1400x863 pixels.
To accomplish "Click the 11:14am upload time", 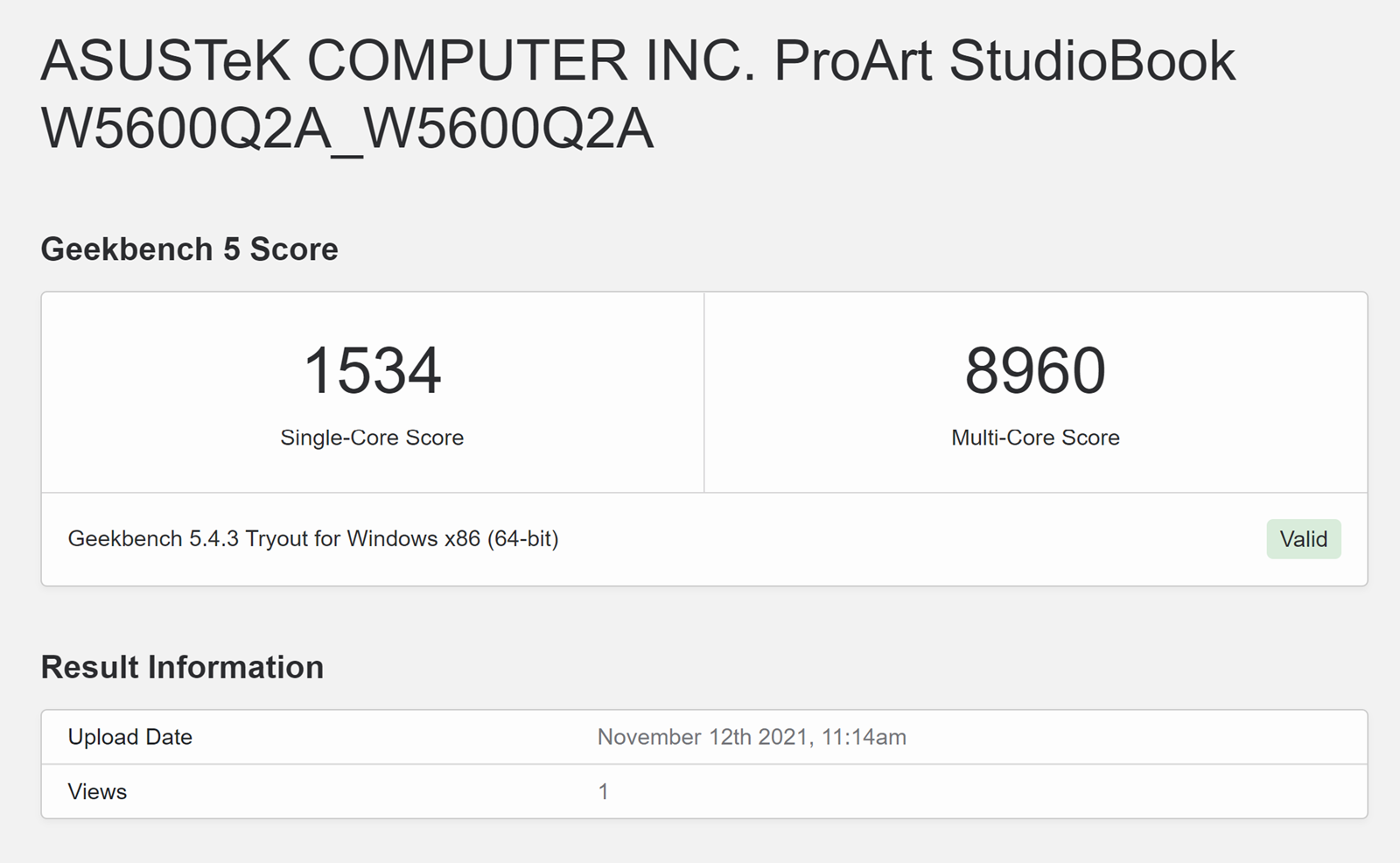I will pyautogui.click(x=864, y=737).
